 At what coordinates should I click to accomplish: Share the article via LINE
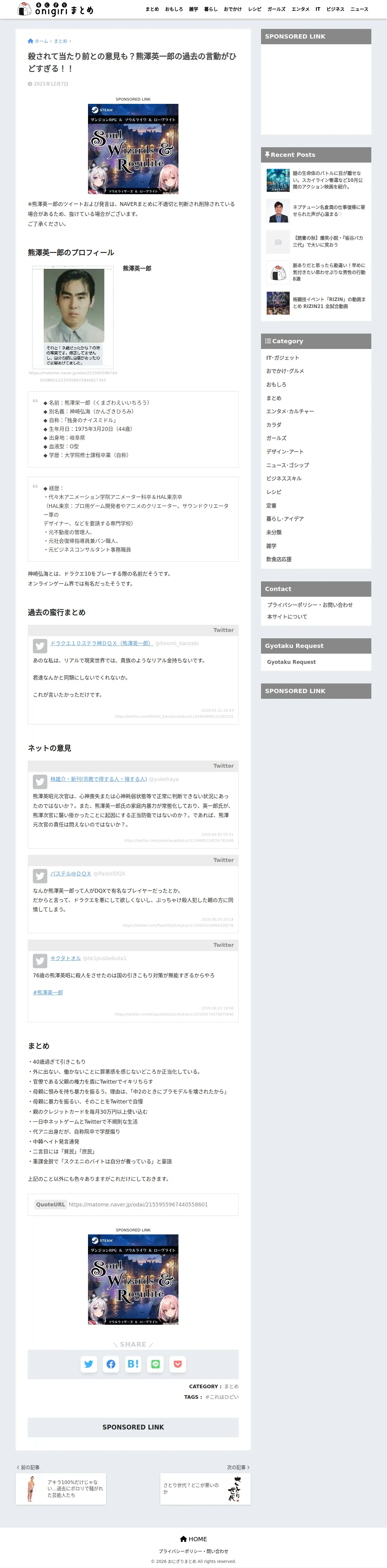coord(156,1364)
